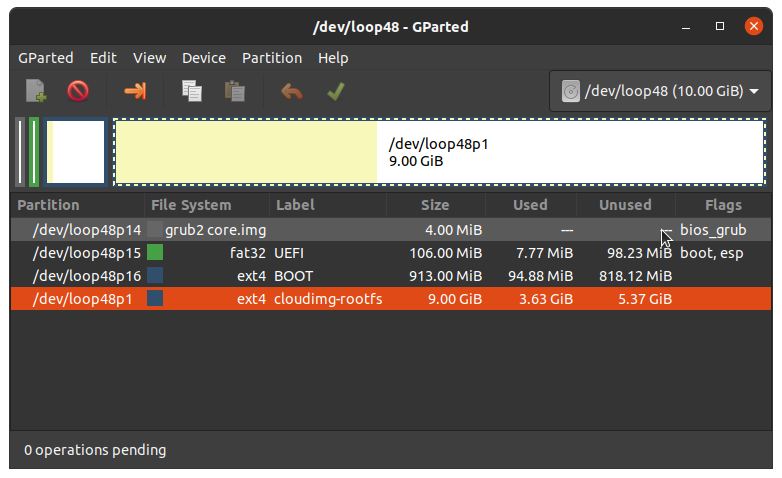Click the green fat32 color swatch
Screen dimensions: 782x478
(155, 252)
